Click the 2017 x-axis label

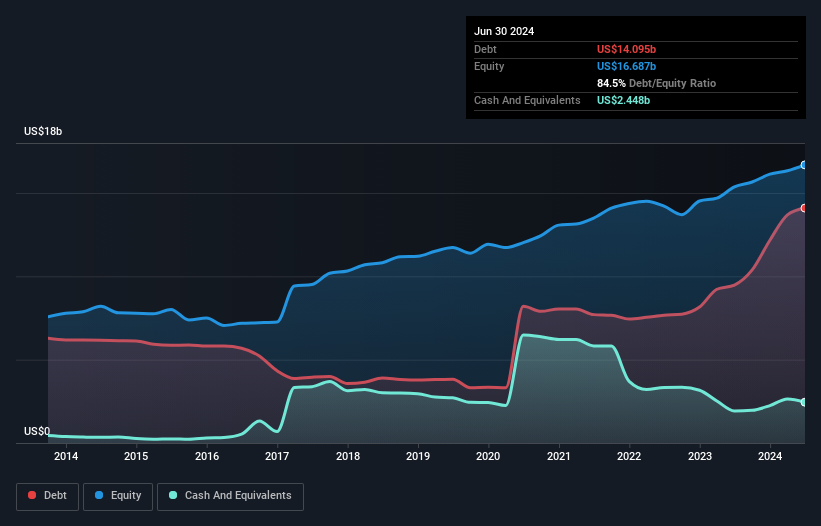coord(277,456)
